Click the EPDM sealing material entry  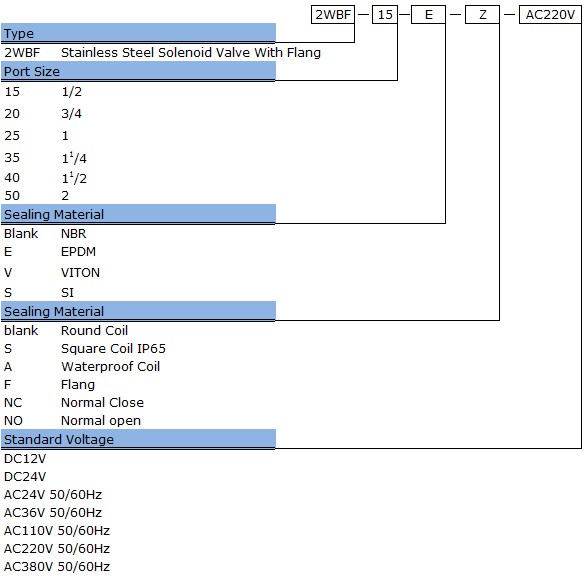(x=78, y=252)
